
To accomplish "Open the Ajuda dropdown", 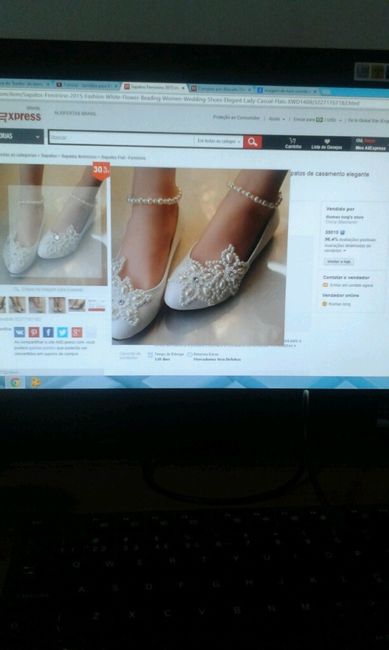I will coord(277,119).
